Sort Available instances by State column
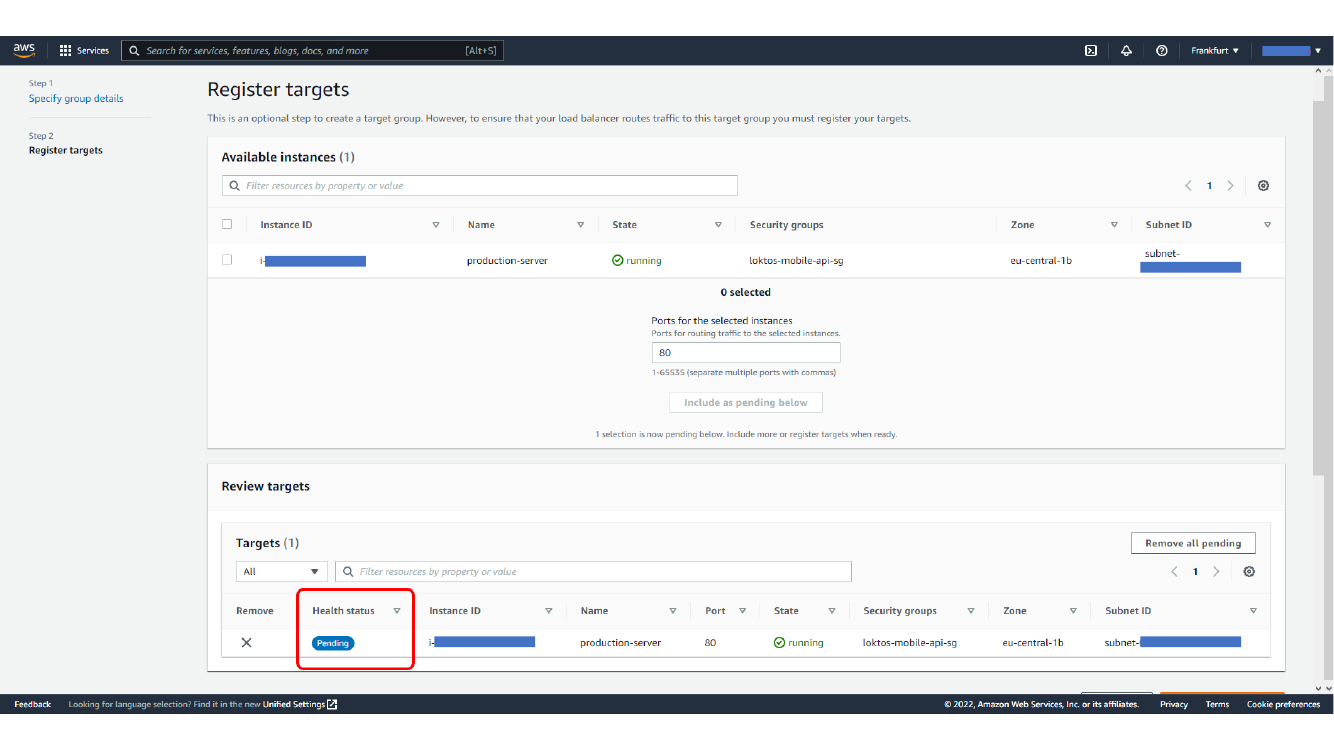Viewport: 1334px width, 750px height. coord(718,225)
